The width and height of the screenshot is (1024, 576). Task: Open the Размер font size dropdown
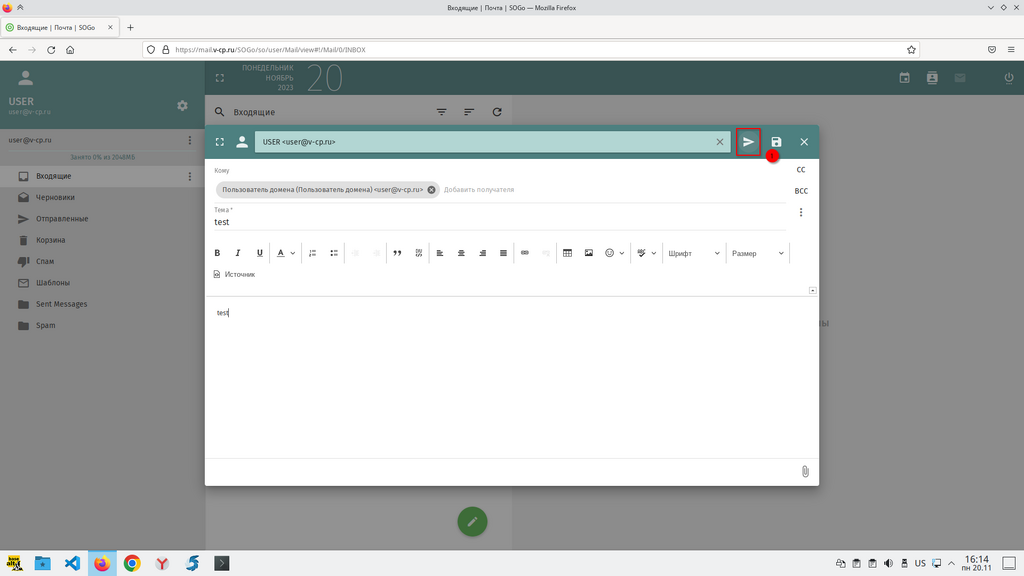(x=757, y=253)
